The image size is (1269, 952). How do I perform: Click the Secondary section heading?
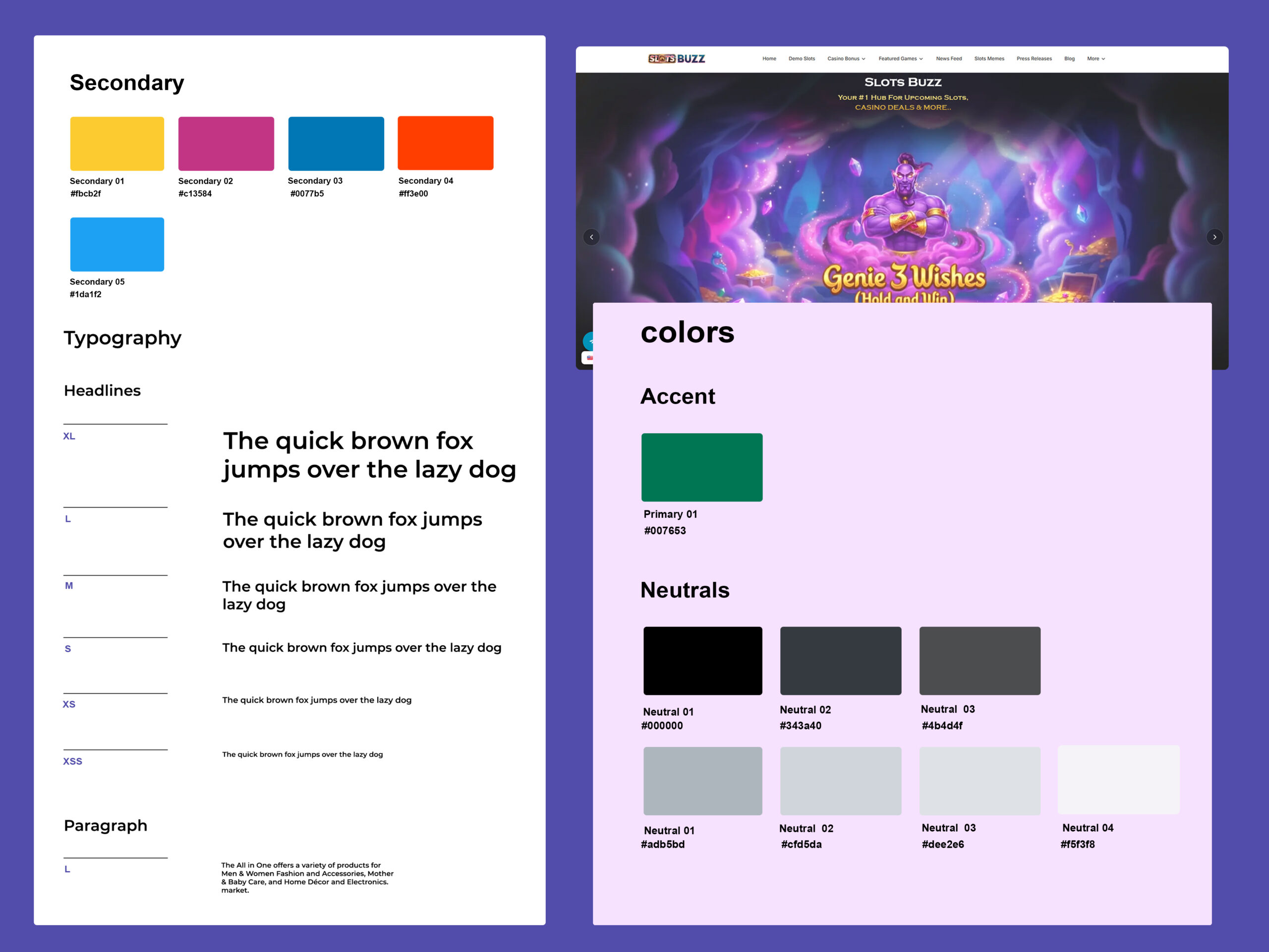127,83
